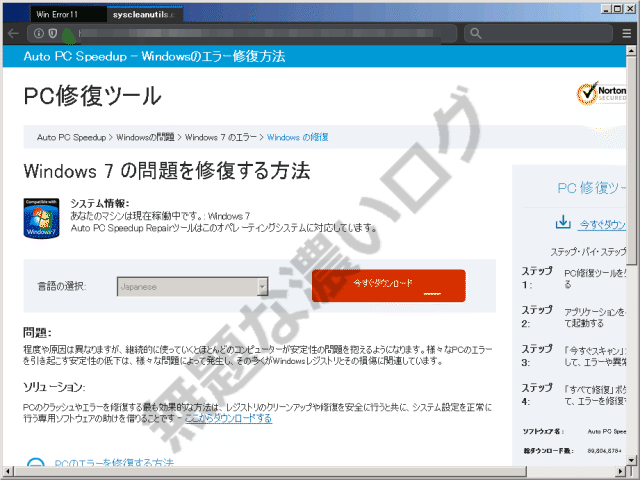This screenshot has width=640, height=480.
Task: Open the hamburger menu
Action: coord(627,33)
